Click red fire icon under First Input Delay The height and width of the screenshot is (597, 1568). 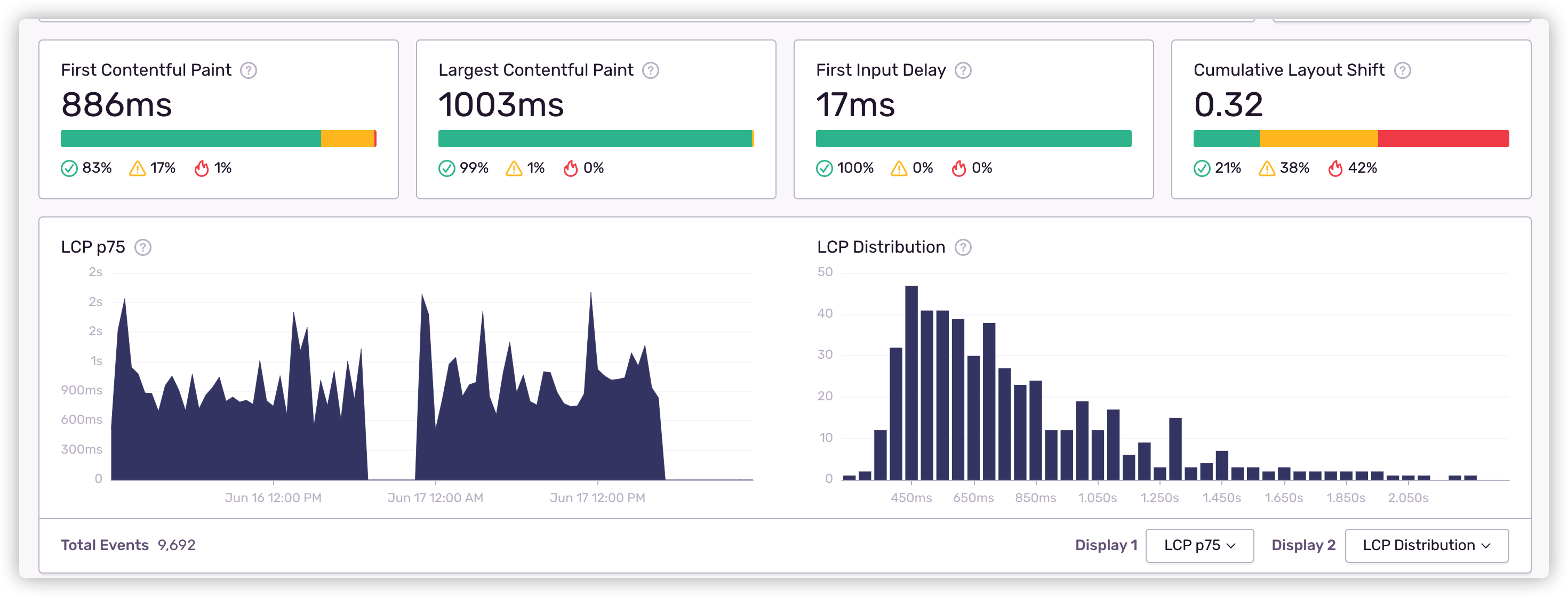pyautogui.click(x=959, y=168)
